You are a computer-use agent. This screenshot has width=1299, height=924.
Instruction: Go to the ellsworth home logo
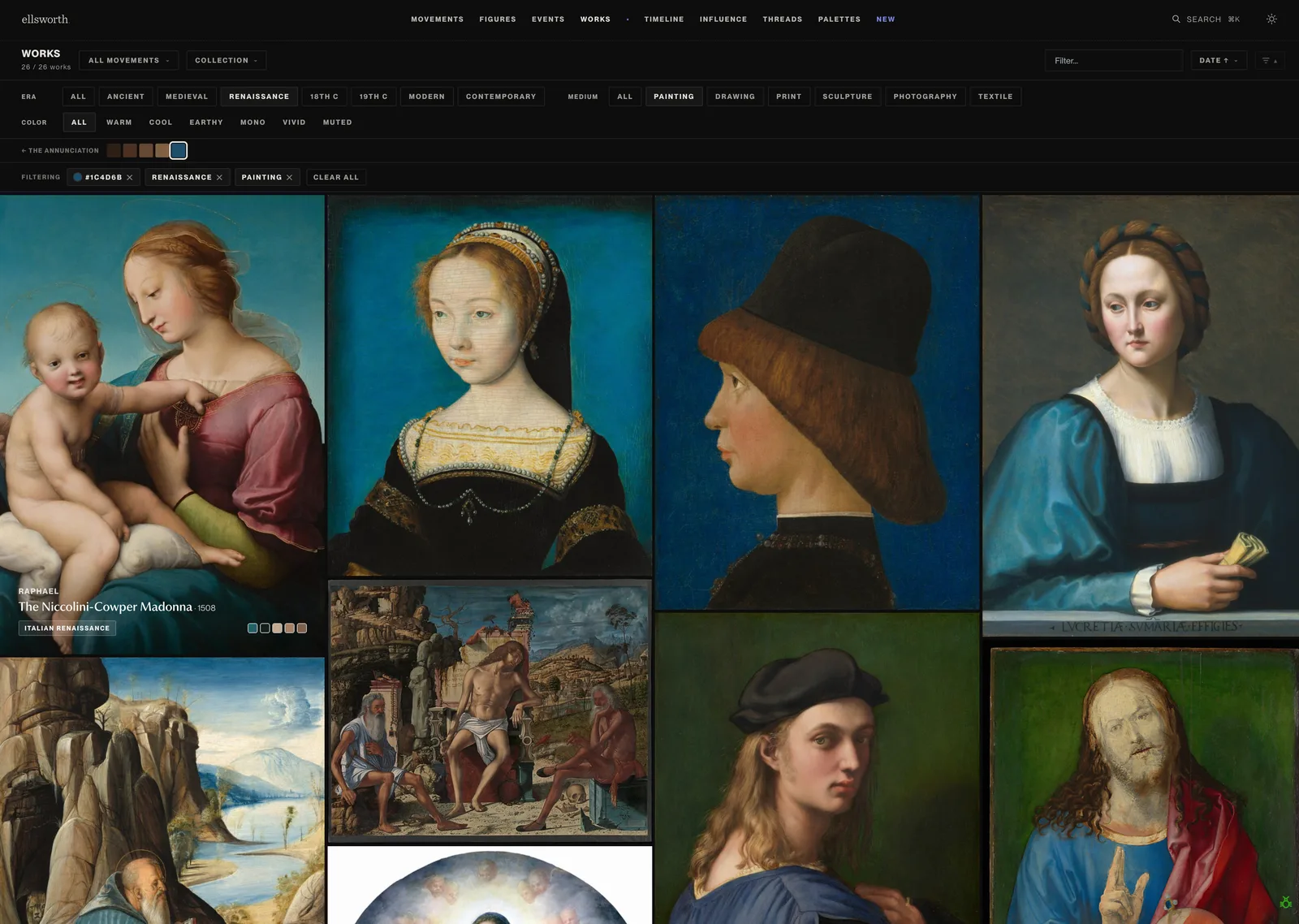(x=45, y=19)
